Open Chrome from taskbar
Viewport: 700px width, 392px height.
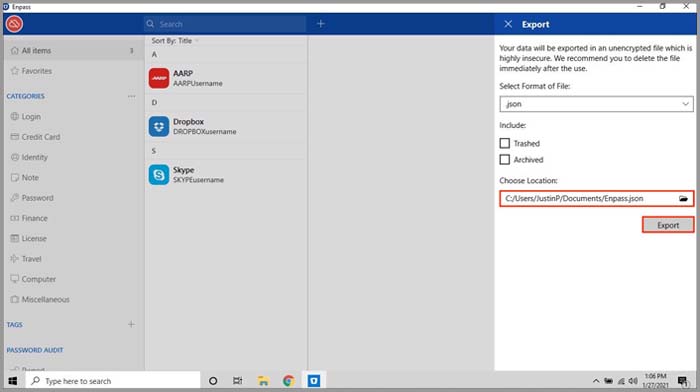point(288,381)
